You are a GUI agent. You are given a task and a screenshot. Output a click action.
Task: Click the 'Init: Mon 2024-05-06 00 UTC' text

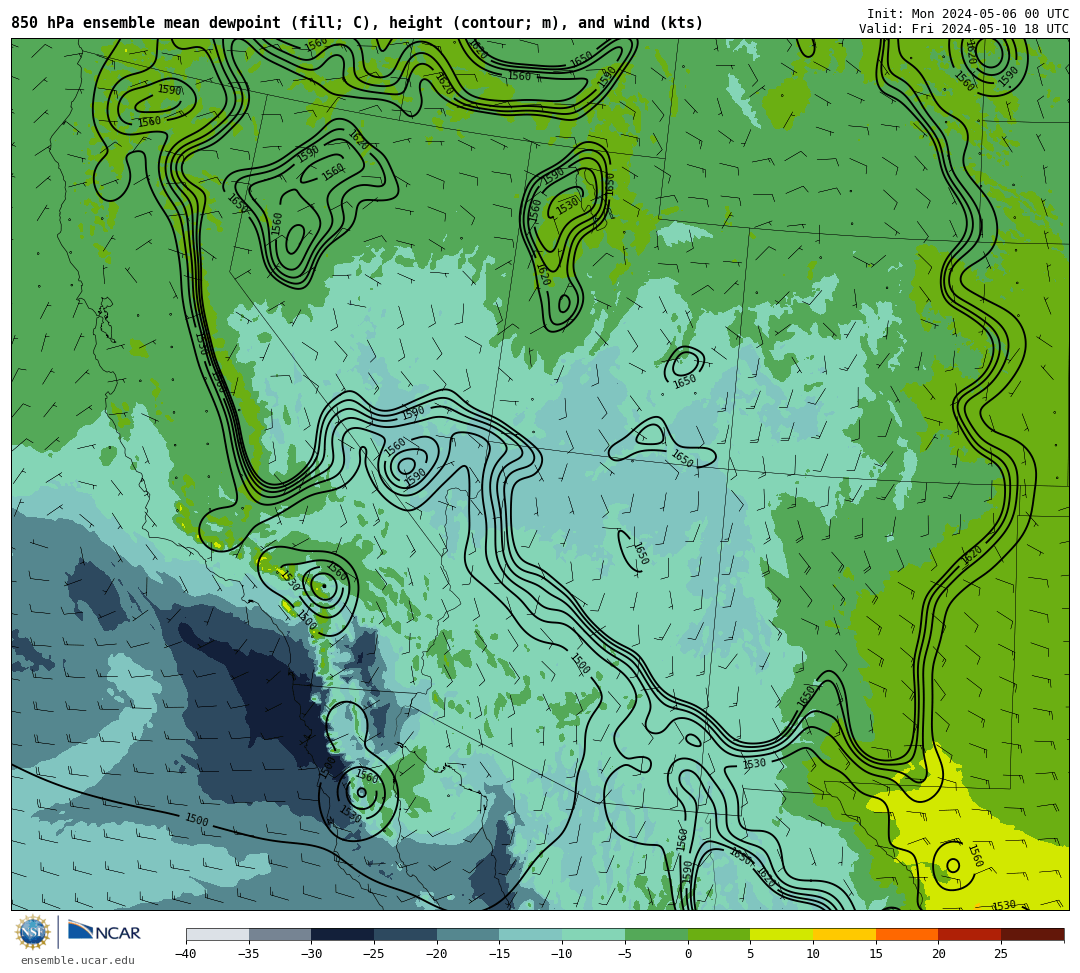(968, 14)
